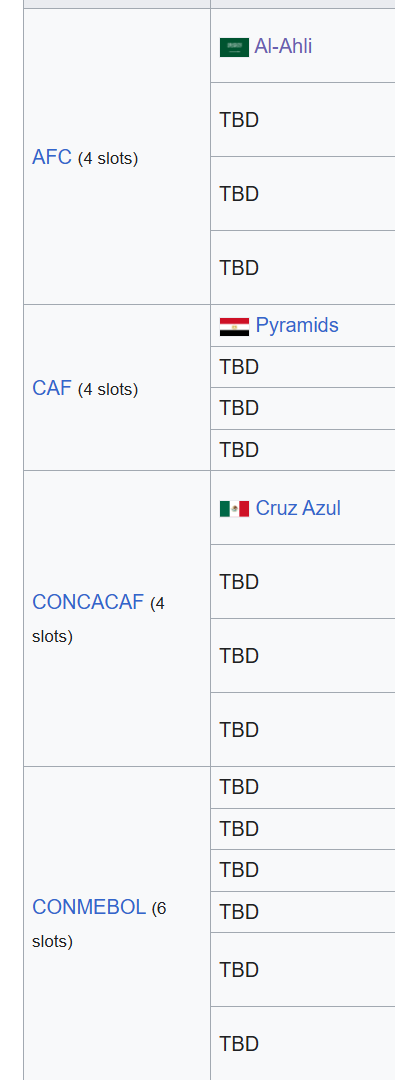
Task: Click the '(4 slots)' text beside CAF
Action: (x=108, y=389)
